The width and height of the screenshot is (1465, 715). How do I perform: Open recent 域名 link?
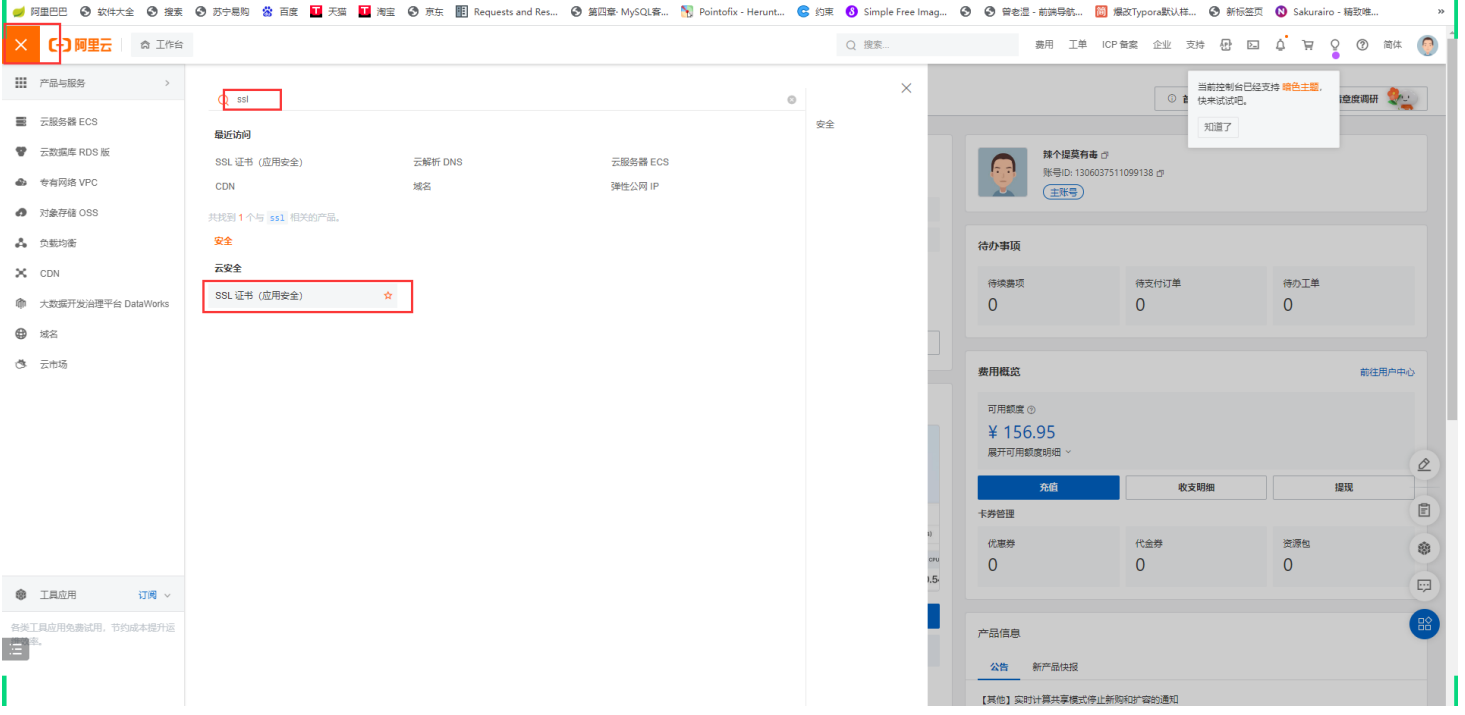coord(422,187)
